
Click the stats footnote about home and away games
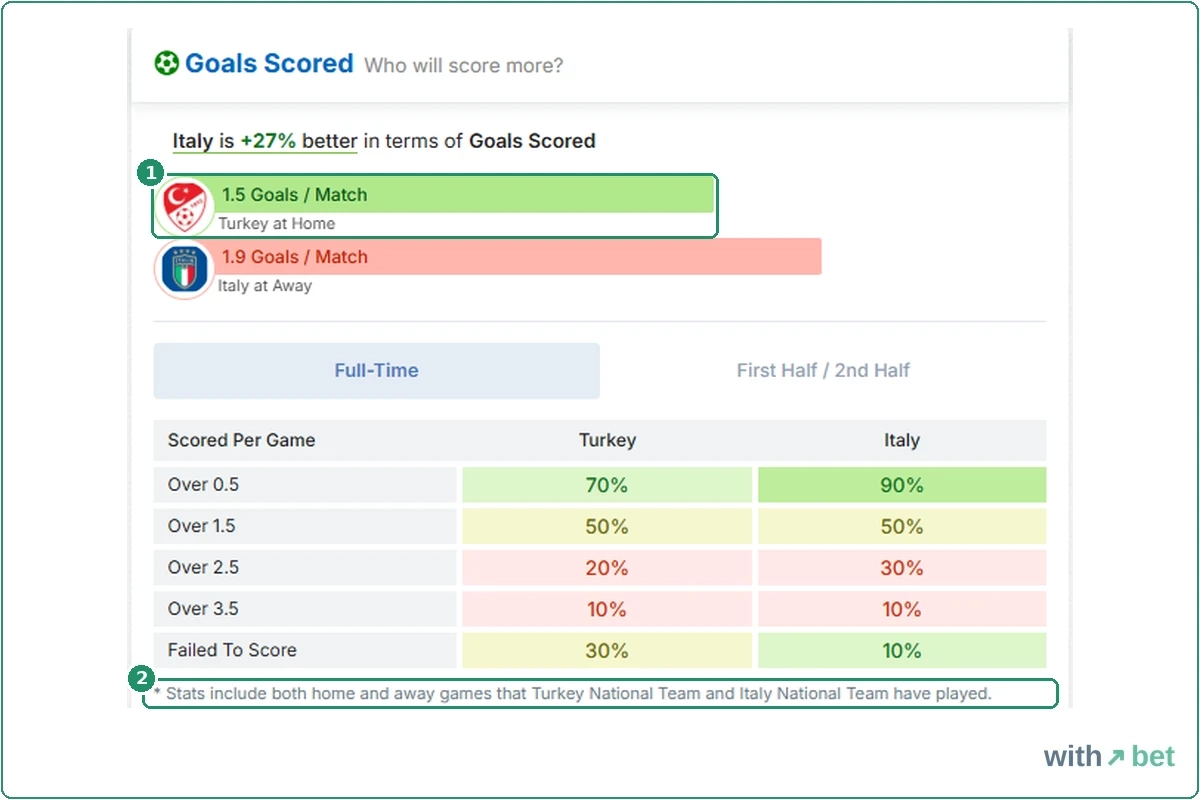pos(573,693)
